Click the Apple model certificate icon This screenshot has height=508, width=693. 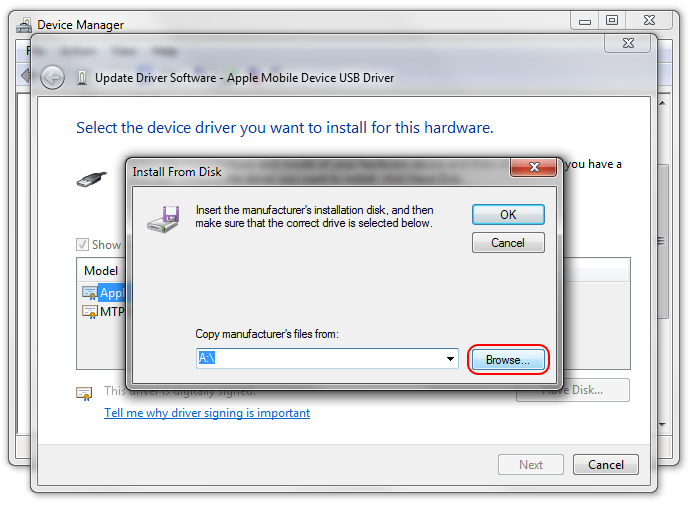pyautogui.click(x=90, y=293)
